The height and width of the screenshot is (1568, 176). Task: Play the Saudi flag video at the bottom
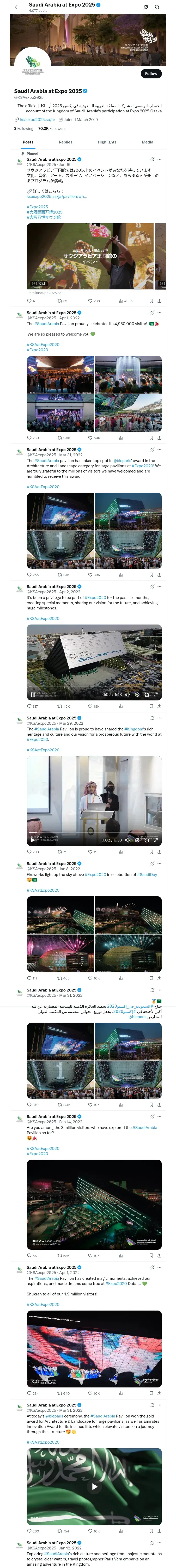click(94, 1487)
